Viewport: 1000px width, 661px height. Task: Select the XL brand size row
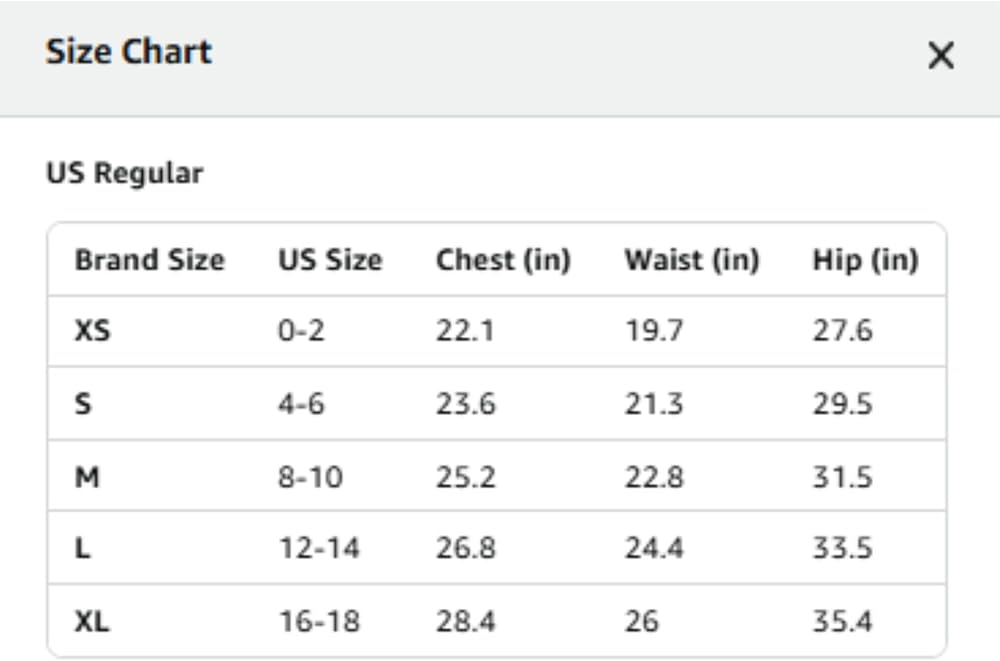tap(497, 620)
